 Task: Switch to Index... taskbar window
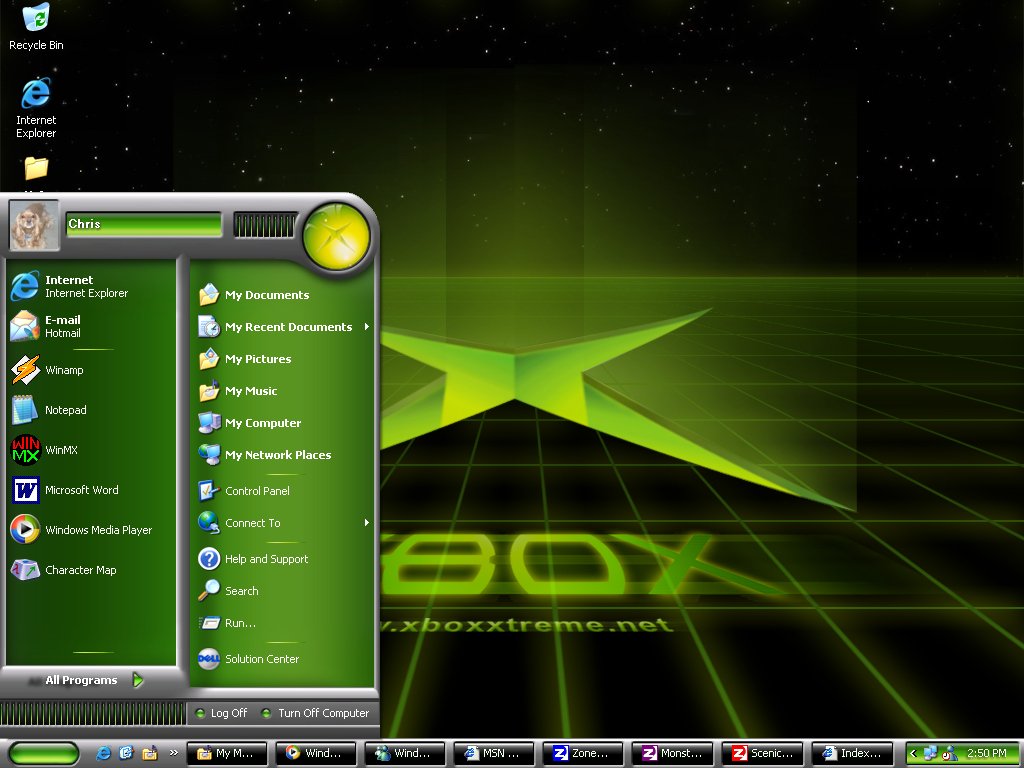point(852,753)
